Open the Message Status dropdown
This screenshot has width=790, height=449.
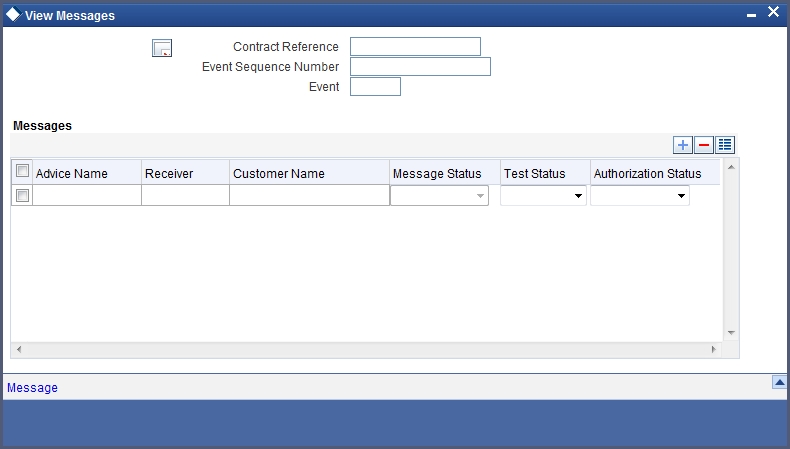pos(439,196)
